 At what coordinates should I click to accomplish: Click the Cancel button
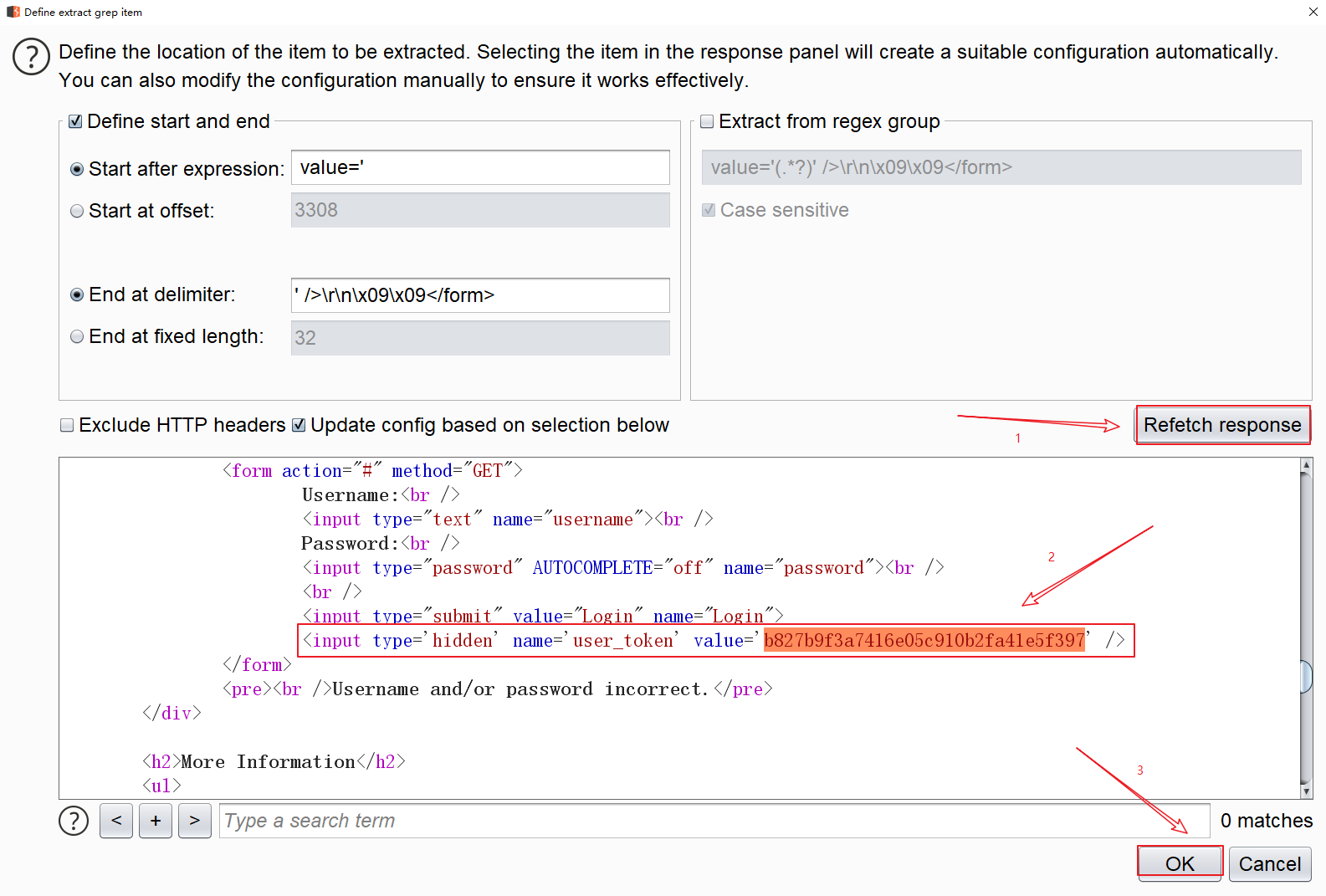click(1269, 863)
